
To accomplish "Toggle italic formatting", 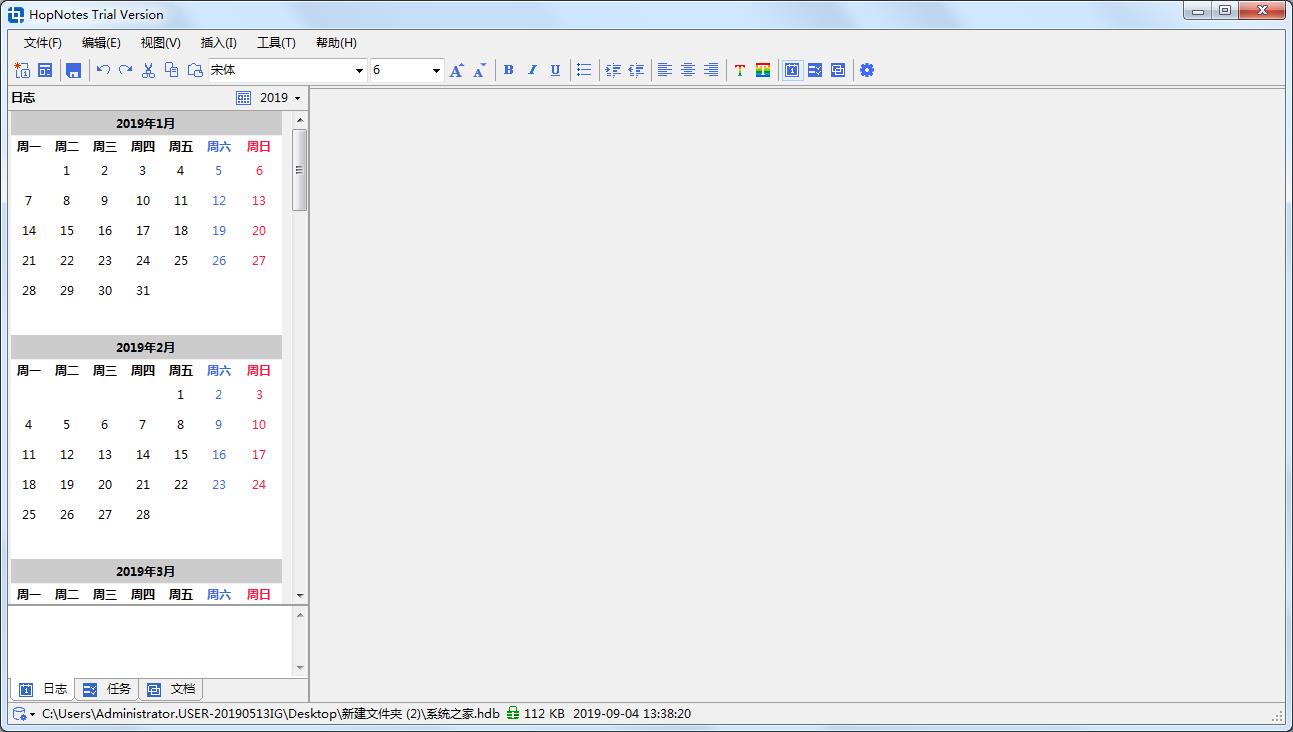I will (532, 70).
